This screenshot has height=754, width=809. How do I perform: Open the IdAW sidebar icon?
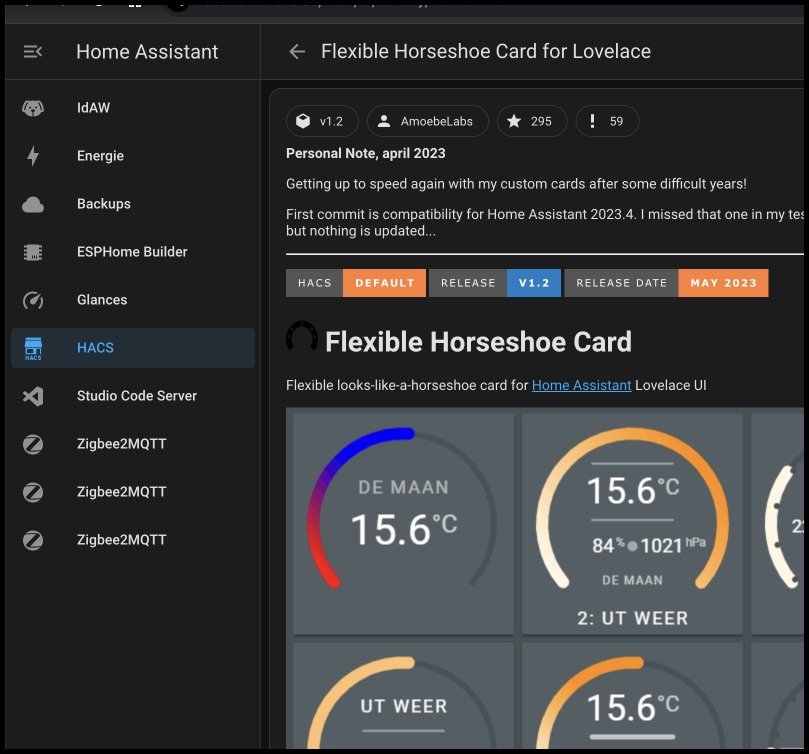coord(33,108)
